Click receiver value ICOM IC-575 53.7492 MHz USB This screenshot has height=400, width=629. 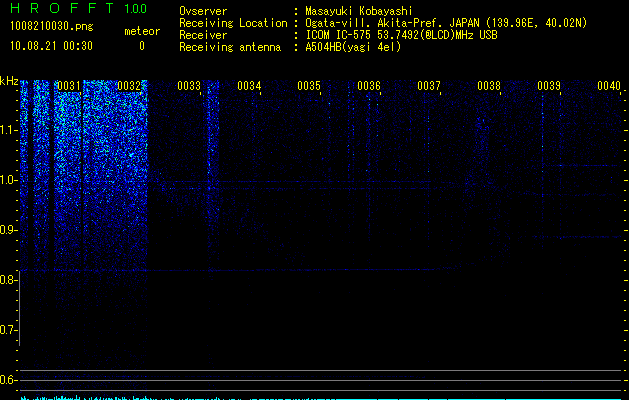[401, 35]
